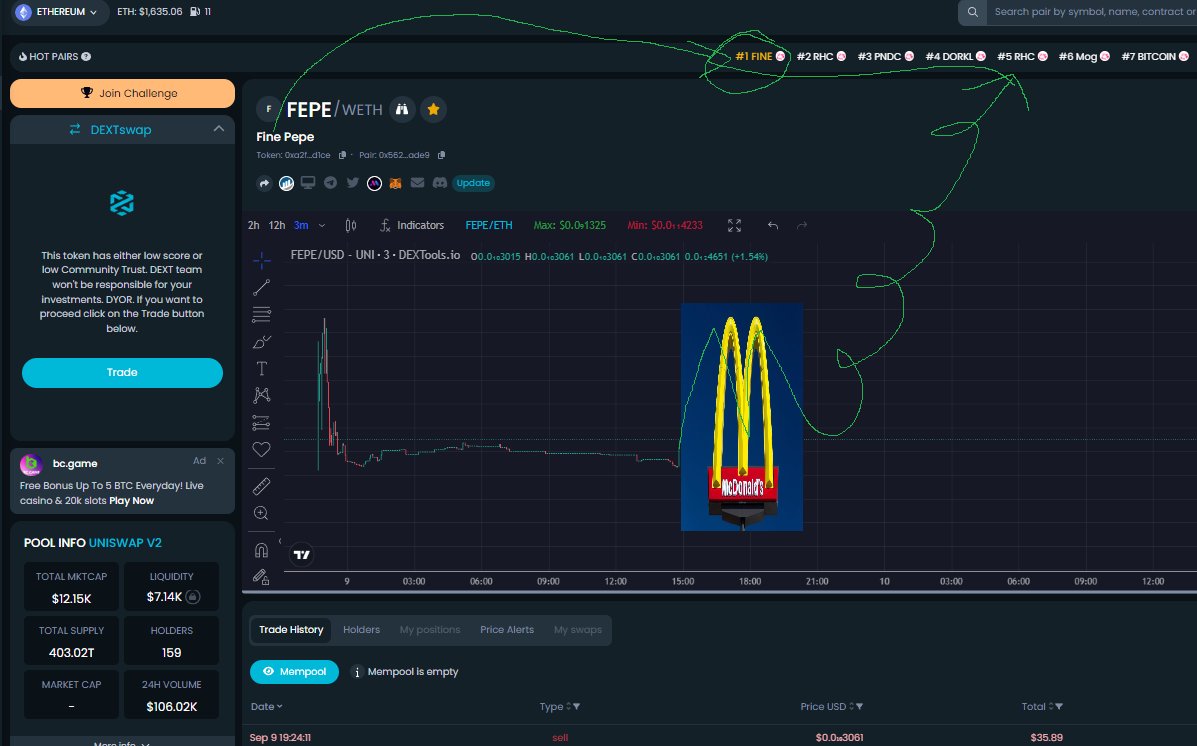Click the email envelope icon
The height and width of the screenshot is (746, 1197).
[x=417, y=182]
